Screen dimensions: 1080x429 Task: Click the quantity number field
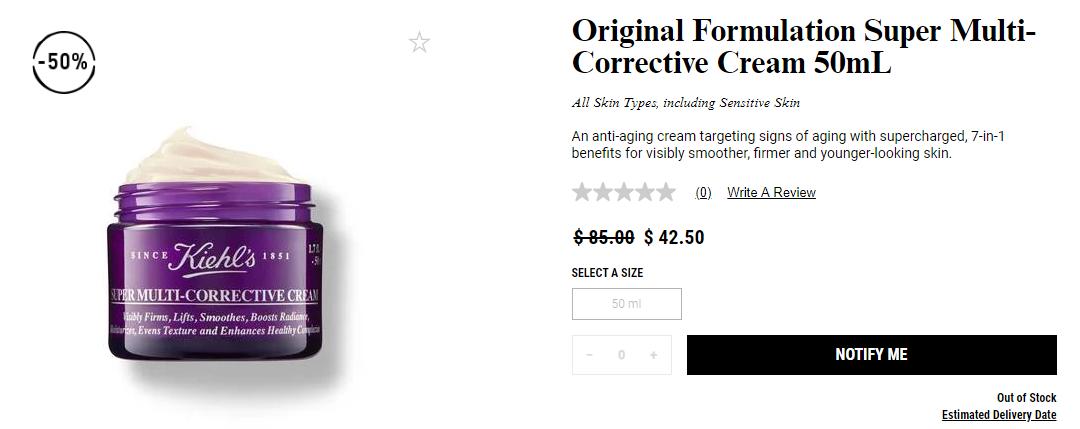[621, 355]
